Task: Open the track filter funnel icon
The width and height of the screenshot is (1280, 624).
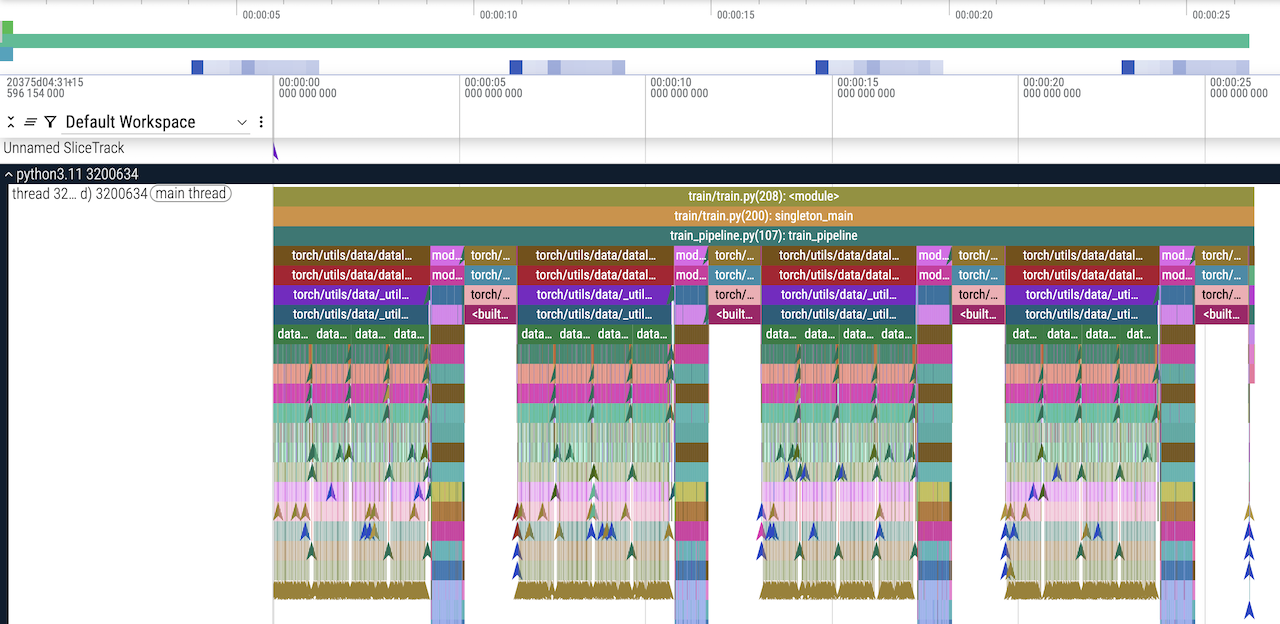Action: (x=50, y=122)
